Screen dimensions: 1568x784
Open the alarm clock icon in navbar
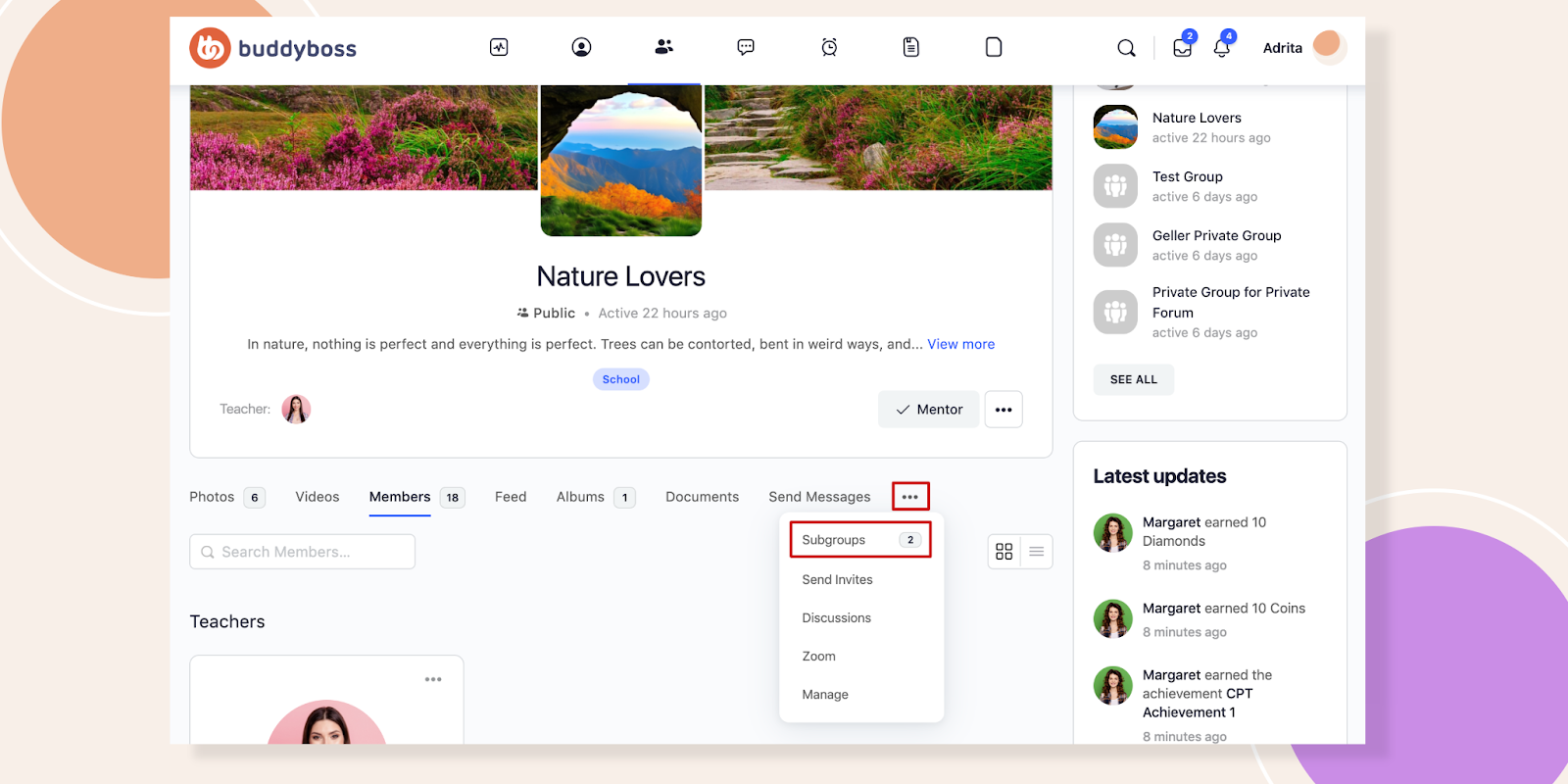point(829,47)
